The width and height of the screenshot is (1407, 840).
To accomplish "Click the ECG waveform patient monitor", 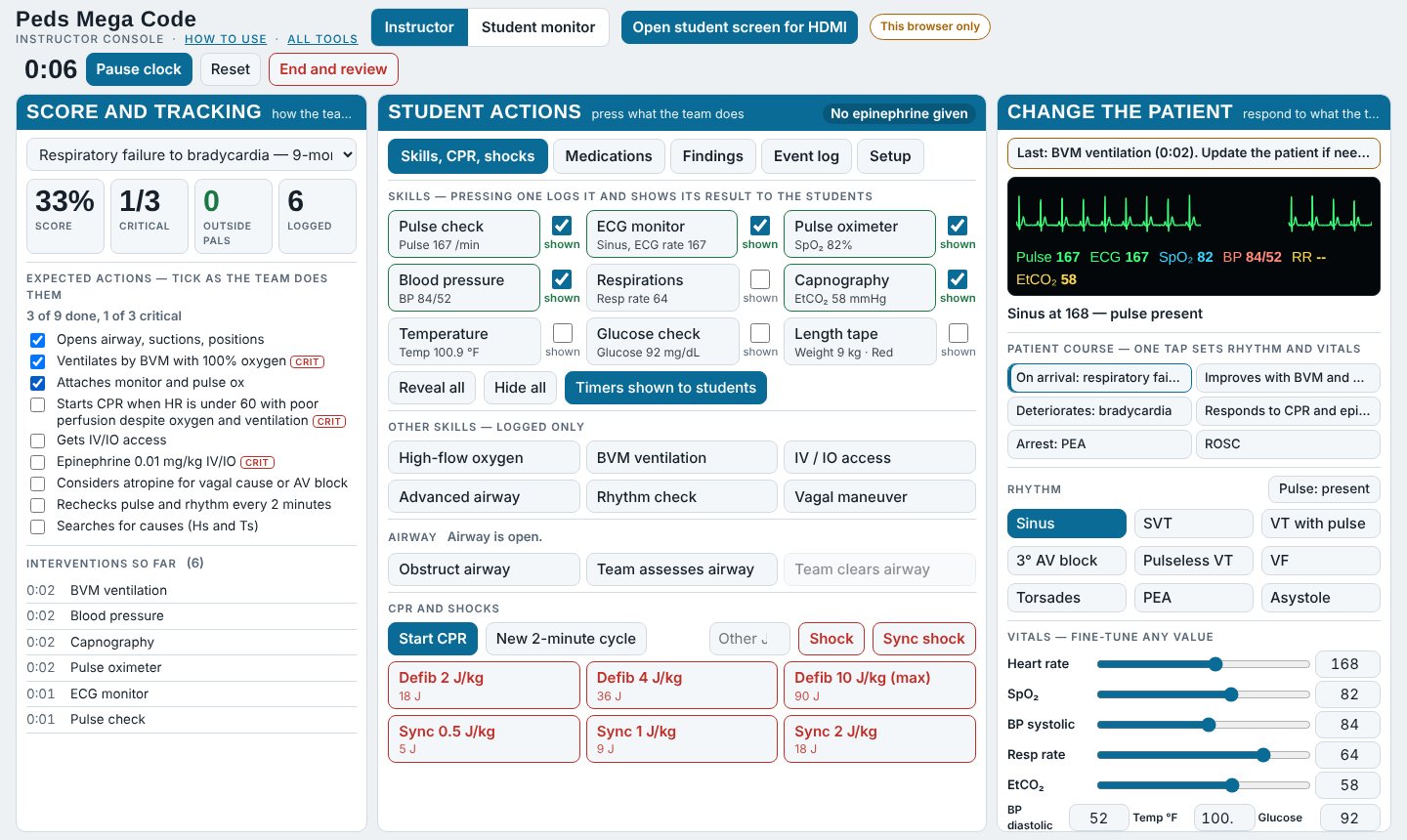I will (1194, 236).
